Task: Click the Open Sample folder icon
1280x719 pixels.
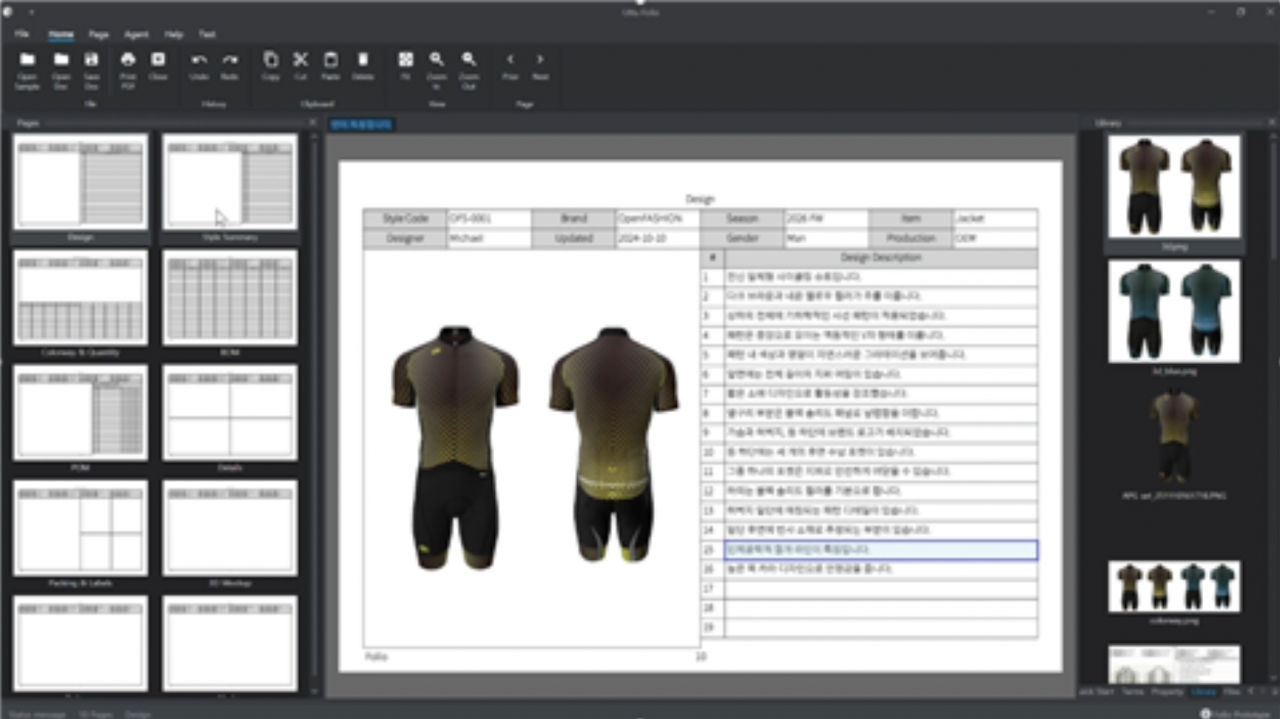Action: point(27,61)
